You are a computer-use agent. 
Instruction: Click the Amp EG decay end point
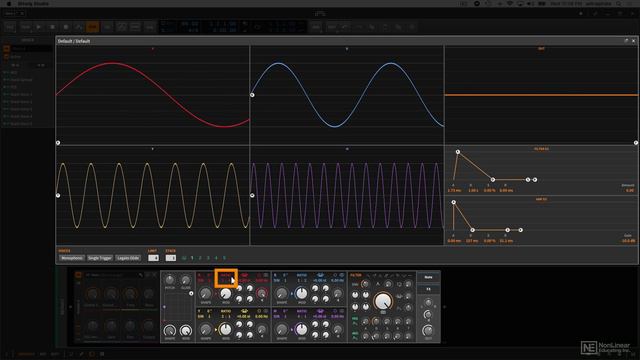click(472, 230)
